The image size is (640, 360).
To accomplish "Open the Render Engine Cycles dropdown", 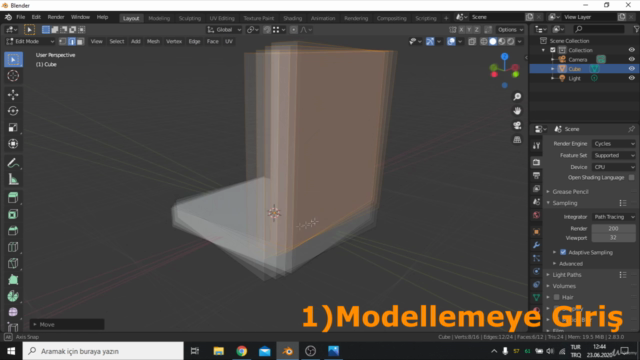I will 614,144.
